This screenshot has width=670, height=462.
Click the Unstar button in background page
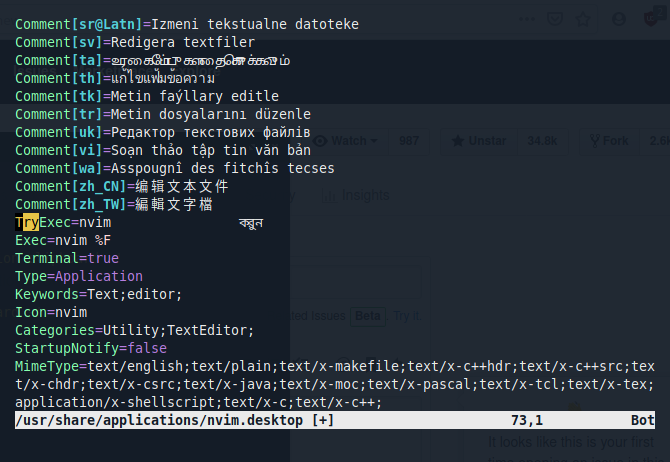[x=479, y=141]
